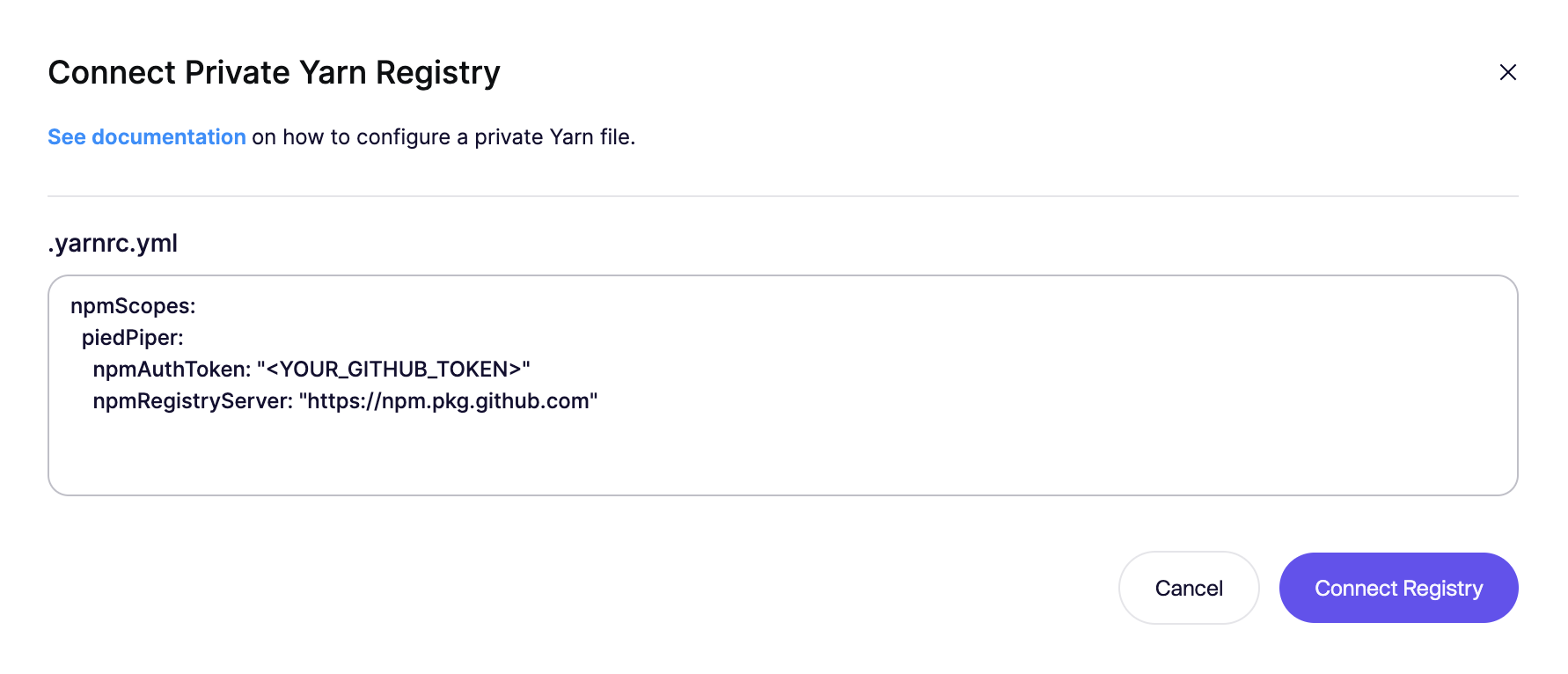The height and width of the screenshot is (674, 1568).
Task: Click the horizontal divider under the description
Action: click(781, 195)
